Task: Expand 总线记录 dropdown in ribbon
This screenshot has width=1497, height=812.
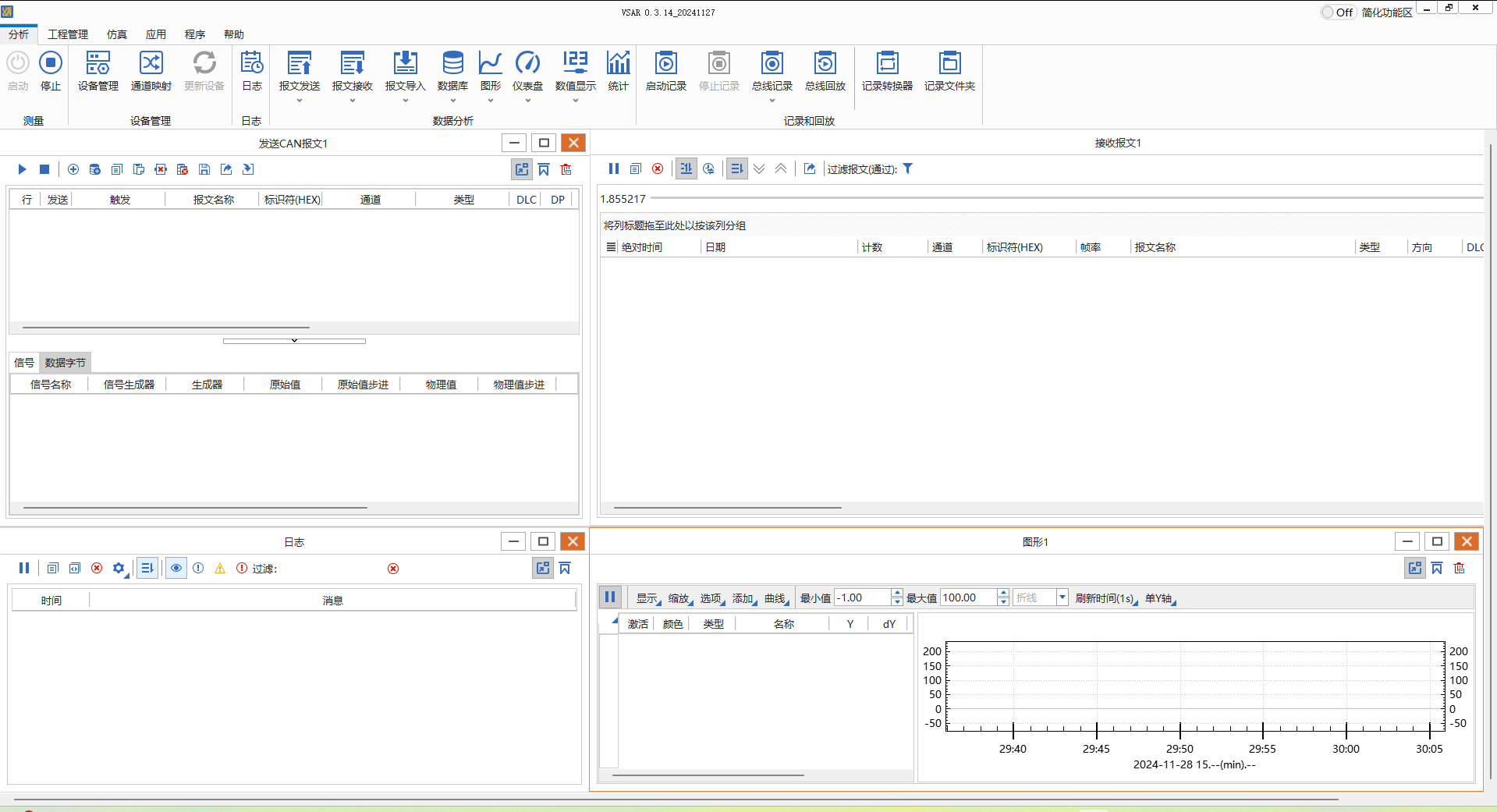Action: (772, 101)
